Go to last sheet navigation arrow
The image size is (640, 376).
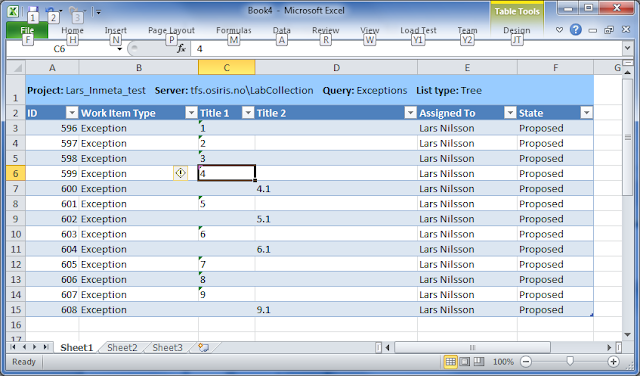pyautogui.click(x=46, y=347)
